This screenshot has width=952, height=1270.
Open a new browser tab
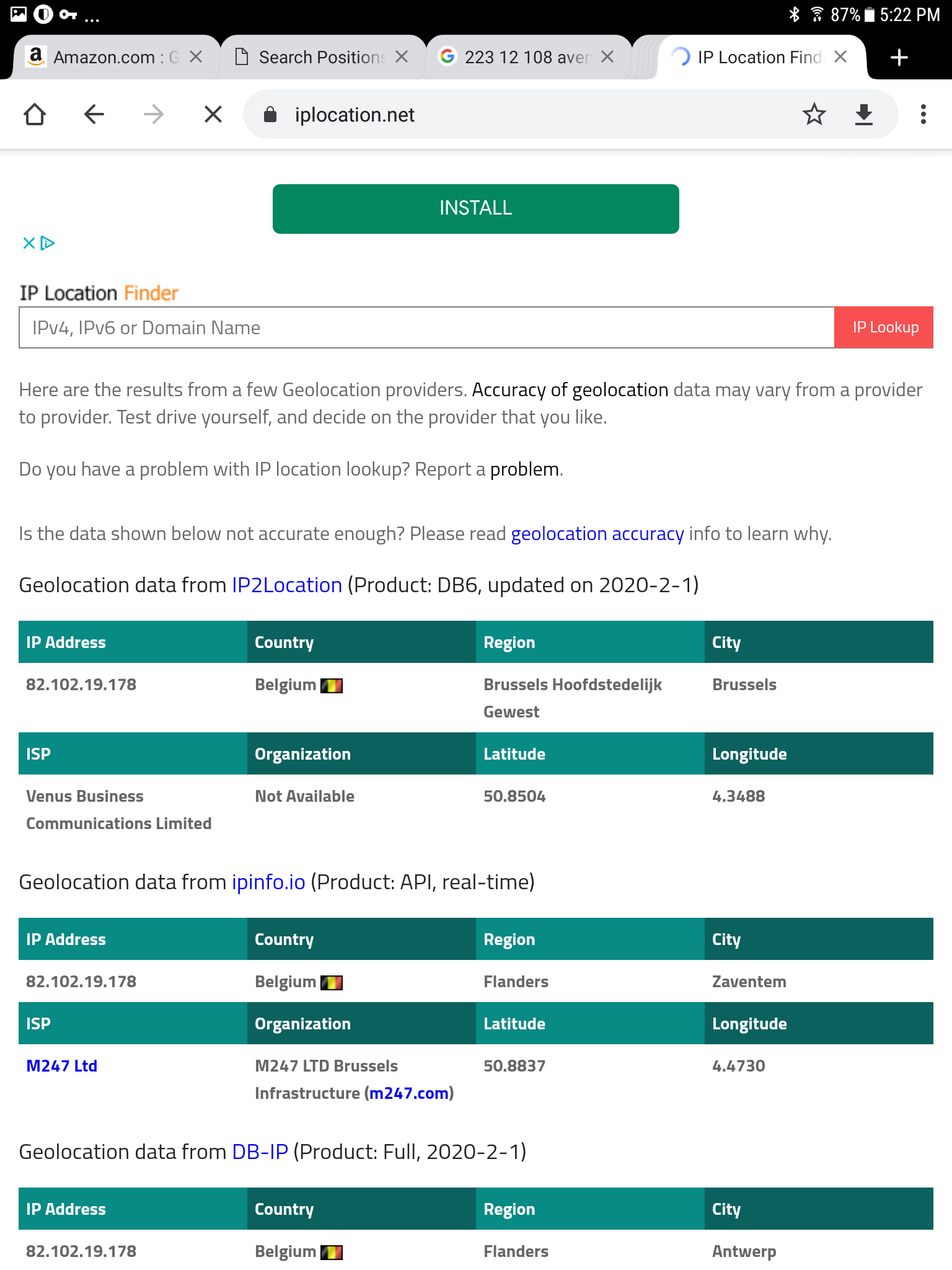[898, 57]
